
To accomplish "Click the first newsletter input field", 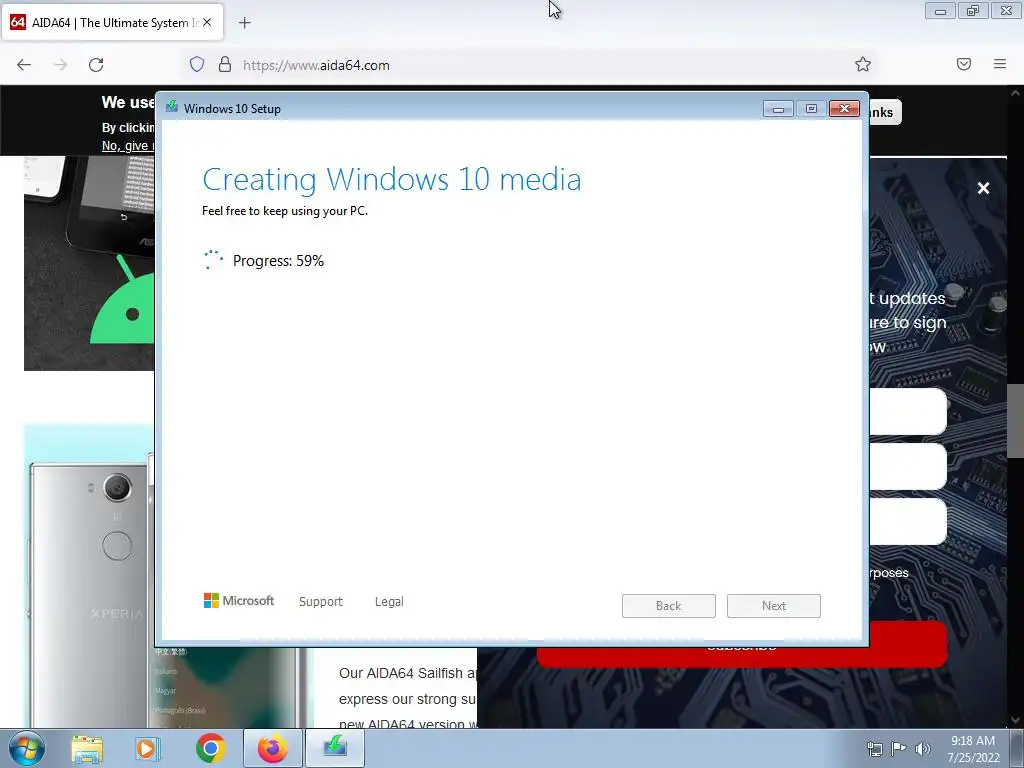I will [x=908, y=411].
